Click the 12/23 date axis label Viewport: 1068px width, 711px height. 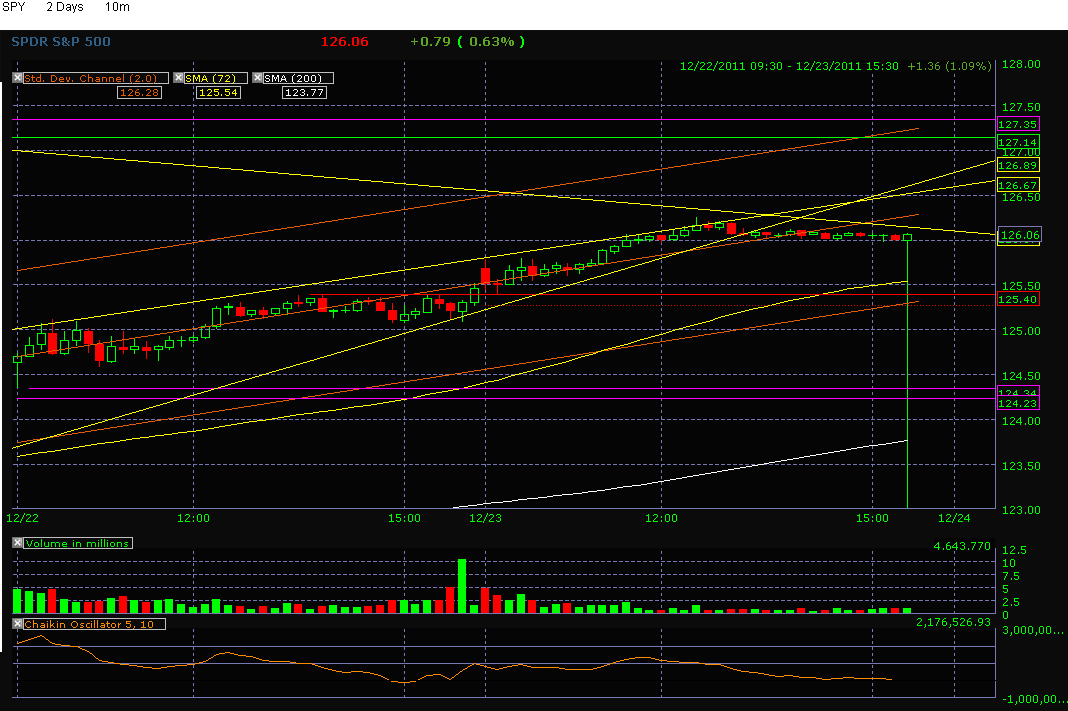point(486,518)
